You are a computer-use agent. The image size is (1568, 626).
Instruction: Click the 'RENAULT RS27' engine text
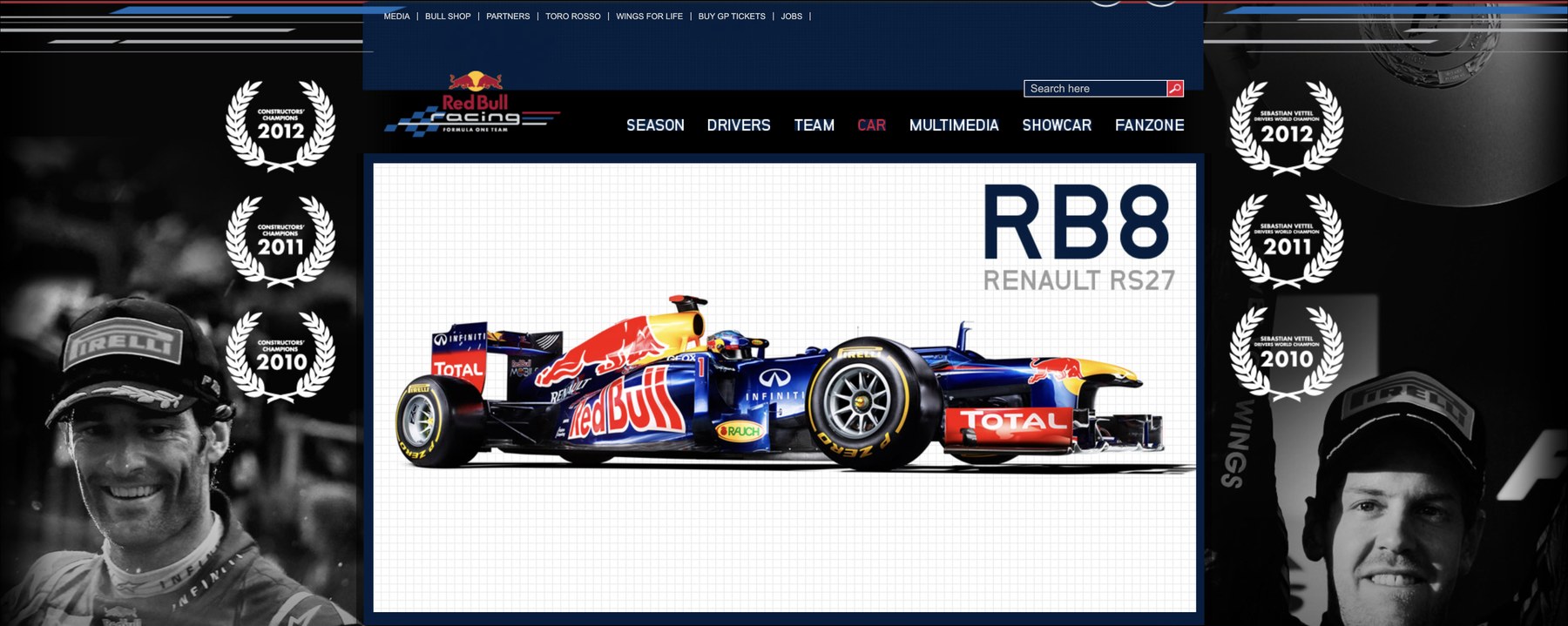pyautogui.click(x=1079, y=280)
